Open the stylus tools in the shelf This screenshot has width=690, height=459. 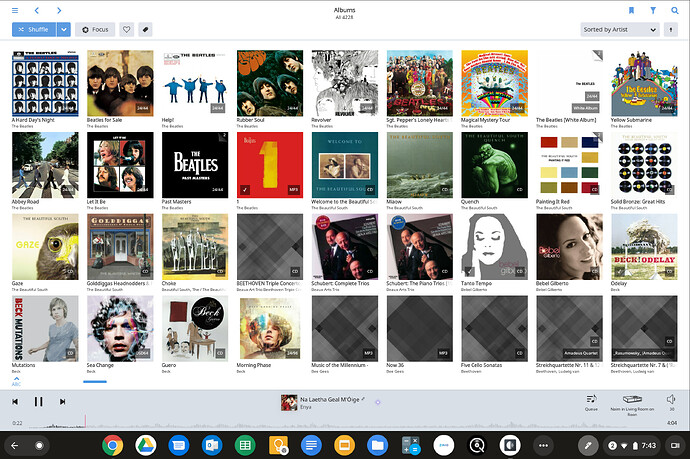[x=588, y=445]
